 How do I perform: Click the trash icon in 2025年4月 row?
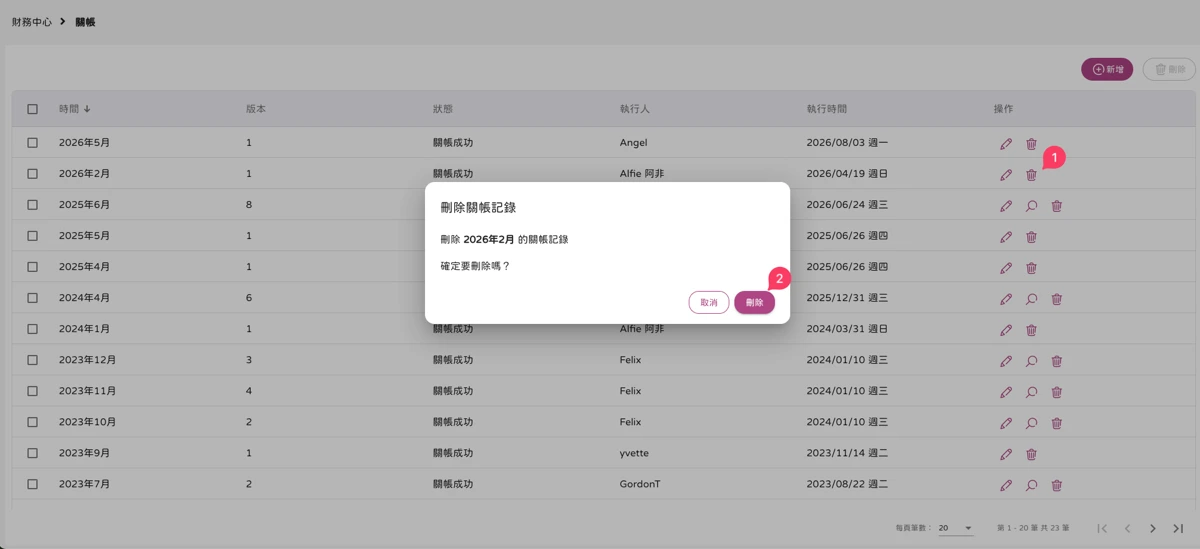click(x=1031, y=268)
